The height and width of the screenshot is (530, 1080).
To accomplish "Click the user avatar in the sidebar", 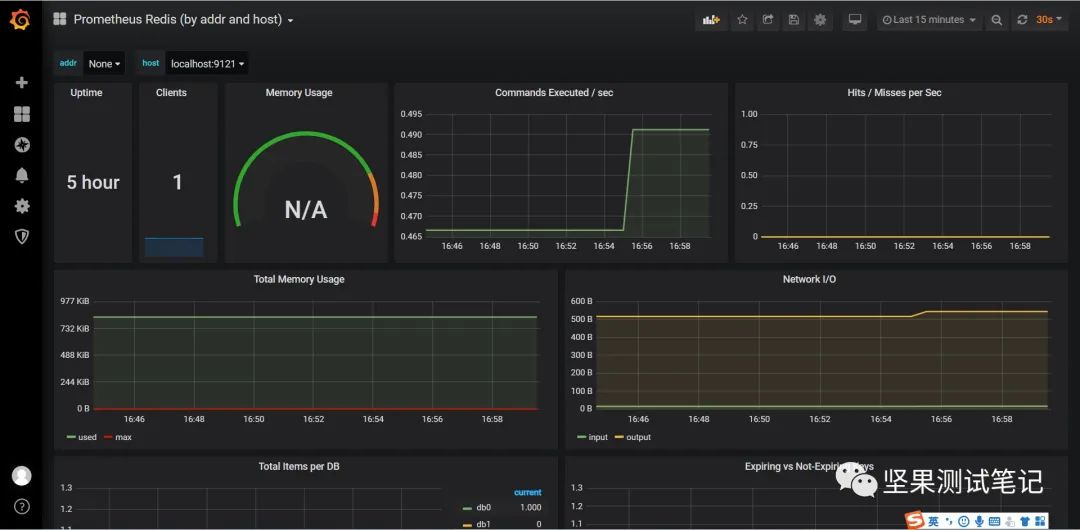I will [21, 476].
